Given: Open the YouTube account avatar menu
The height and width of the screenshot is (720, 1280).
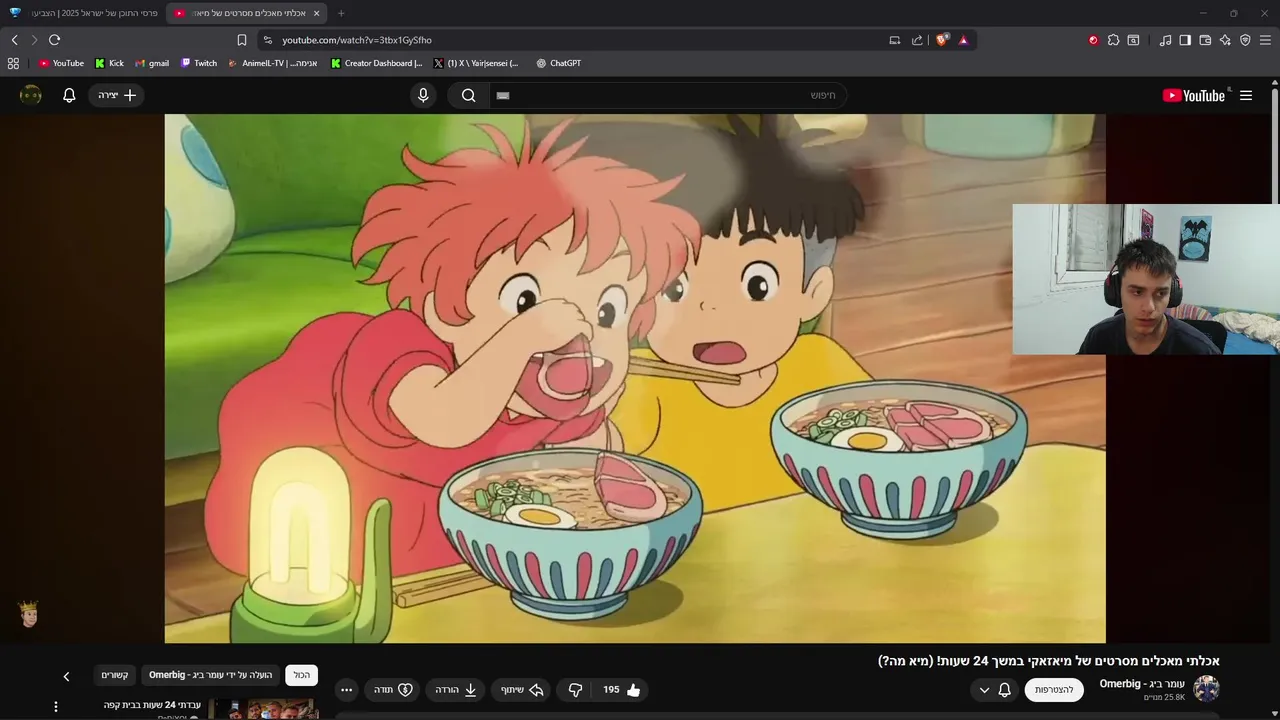Looking at the screenshot, I should pyautogui.click(x=31, y=95).
